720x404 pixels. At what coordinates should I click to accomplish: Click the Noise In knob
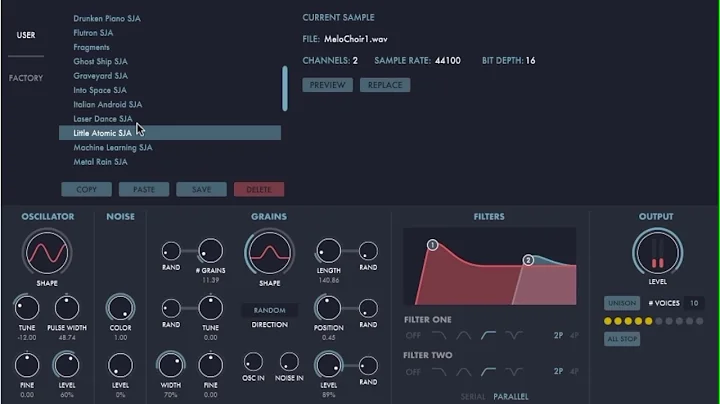click(289, 362)
